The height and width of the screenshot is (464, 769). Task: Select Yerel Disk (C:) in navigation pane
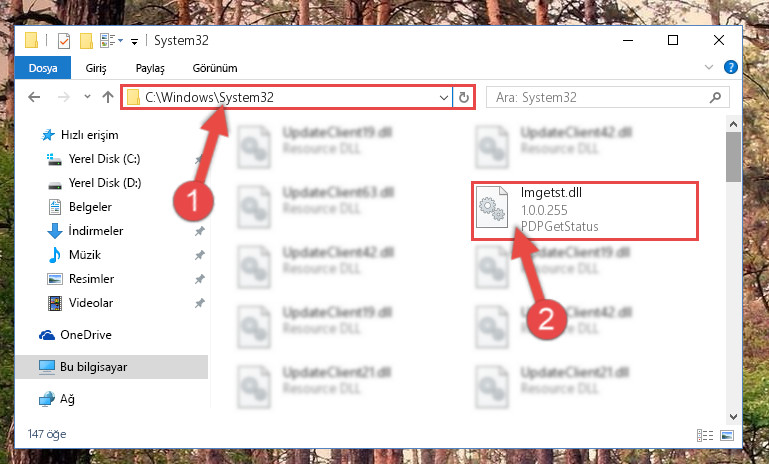click(x=104, y=159)
